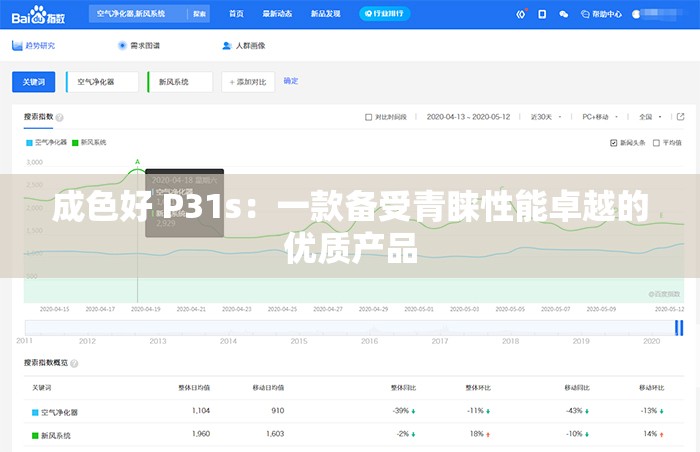Viewport: 700px width, 452px height.
Task: Click year label 2011 on timeline
Action: pyautogui.click(x=25, y=341)
